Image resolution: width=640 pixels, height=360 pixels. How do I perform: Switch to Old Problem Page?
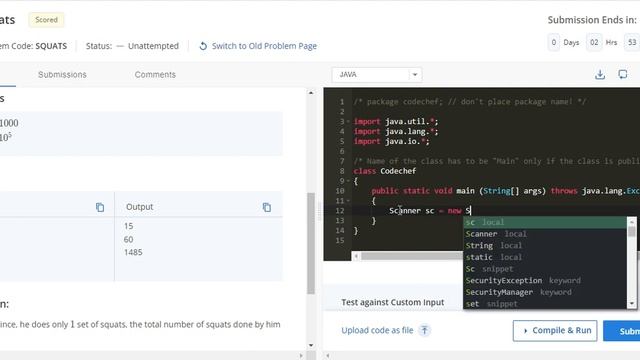pyautogui.click(x=264, y=46)
